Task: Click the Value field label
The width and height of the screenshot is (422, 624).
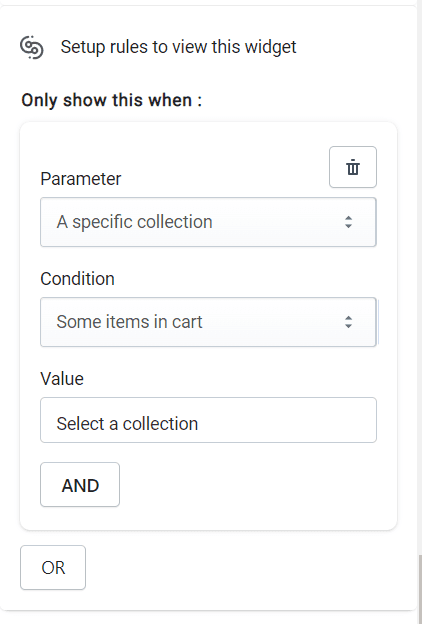Action: tap(62, 378)
